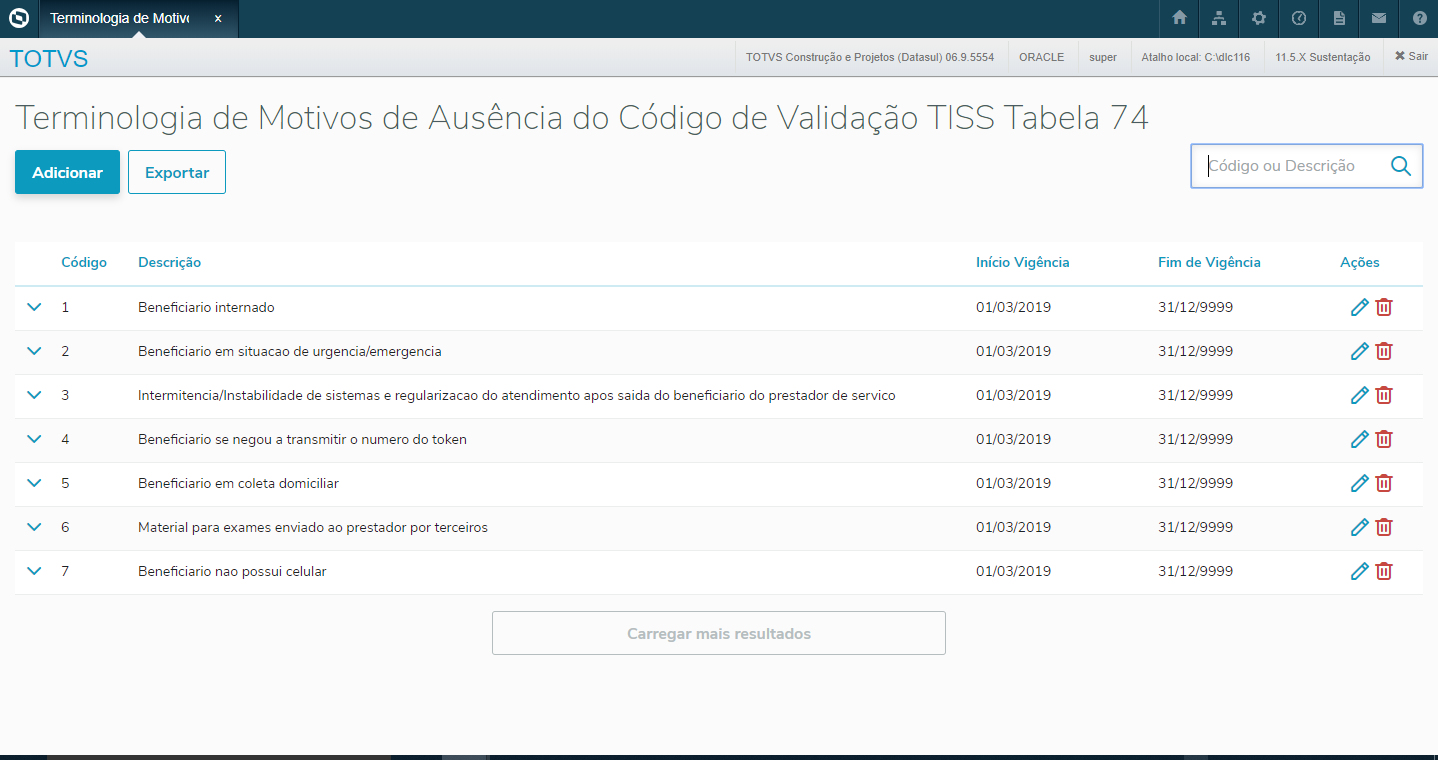Viewport: 1438px width, 760px height.
Task: Click the Exportar button
Action: [177, 172]
